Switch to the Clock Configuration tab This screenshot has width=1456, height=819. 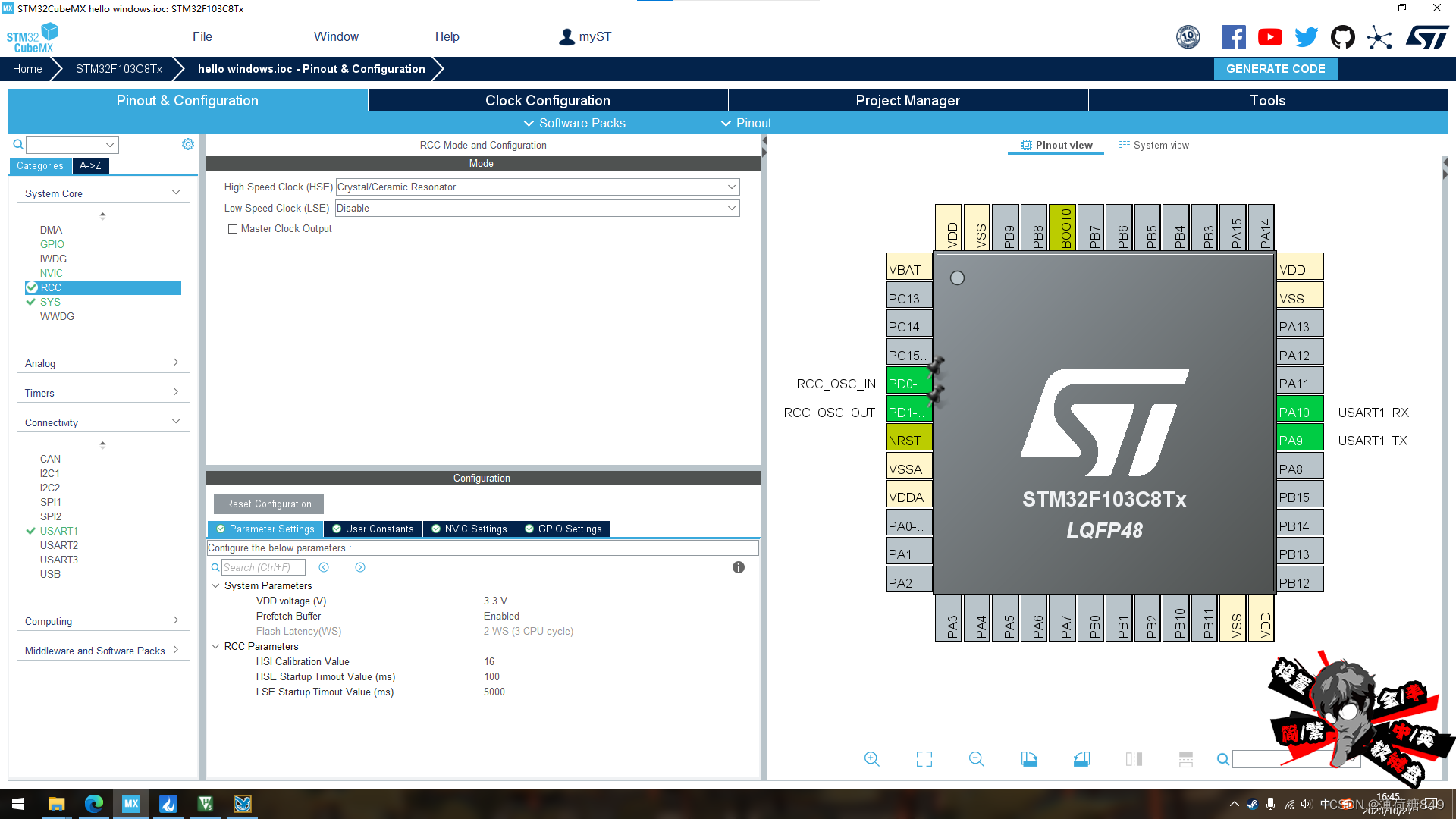pos(547,100)
